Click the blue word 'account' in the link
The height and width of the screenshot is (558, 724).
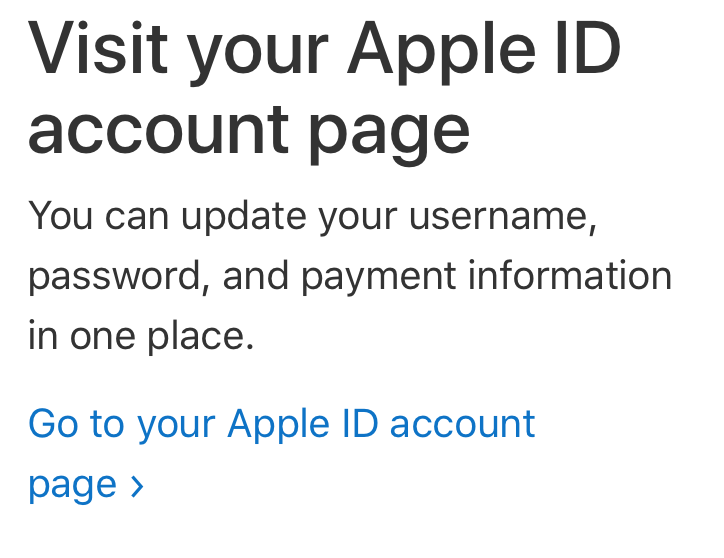tap(463, 424)
